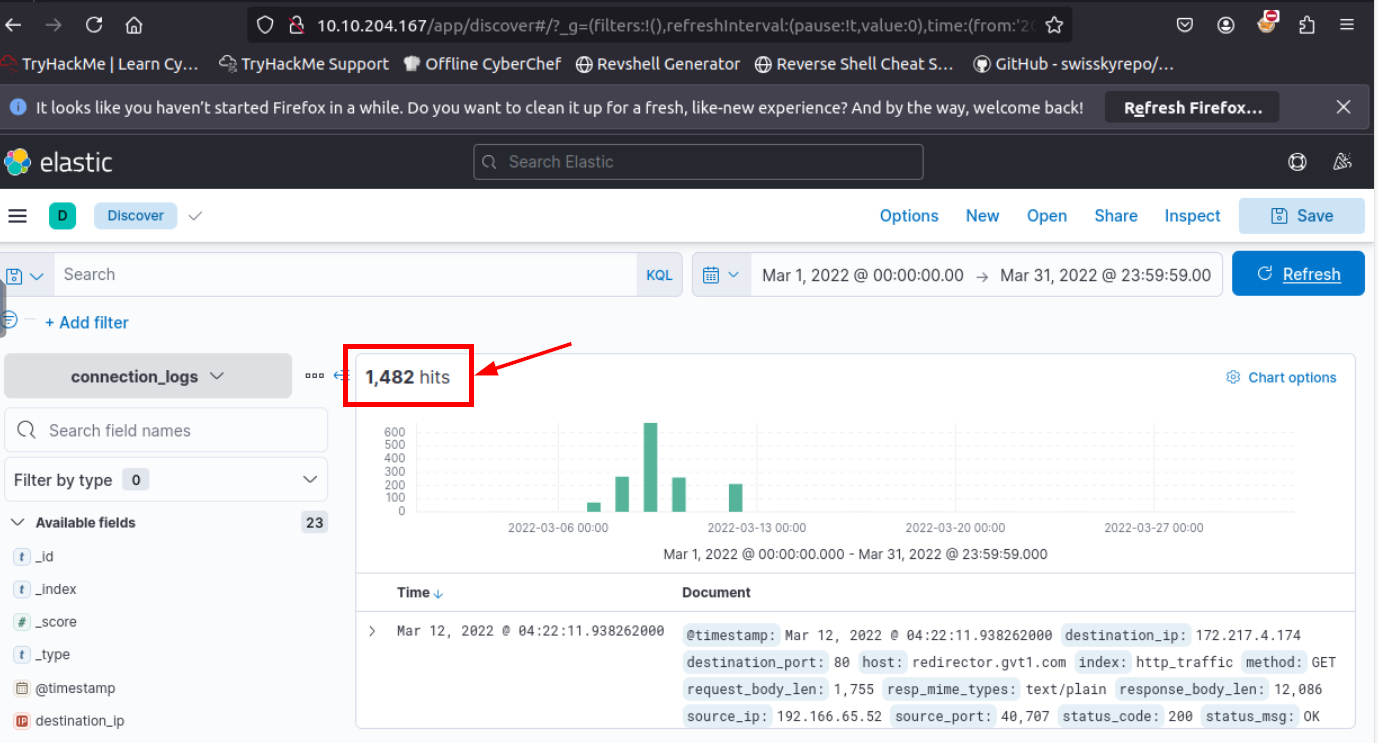Edit start date Mar 1, 2022
1378x743 pixels.
[863, 275]
